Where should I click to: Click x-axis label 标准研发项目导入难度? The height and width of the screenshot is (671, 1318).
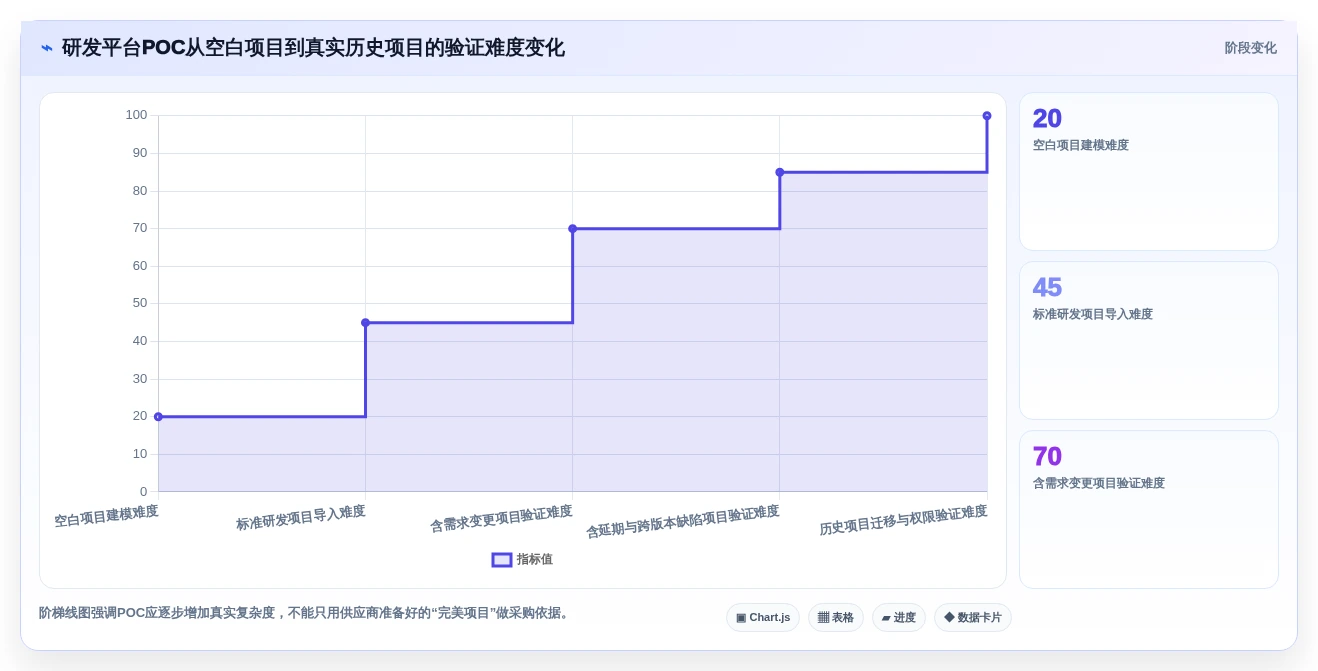[x=301, y=518]
